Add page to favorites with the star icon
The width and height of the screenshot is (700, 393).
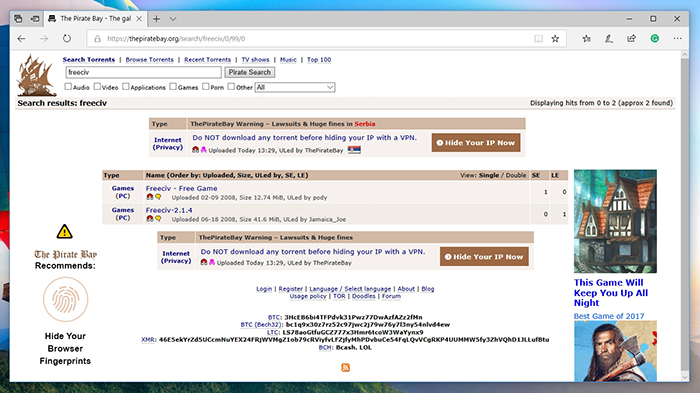point(555,39)
